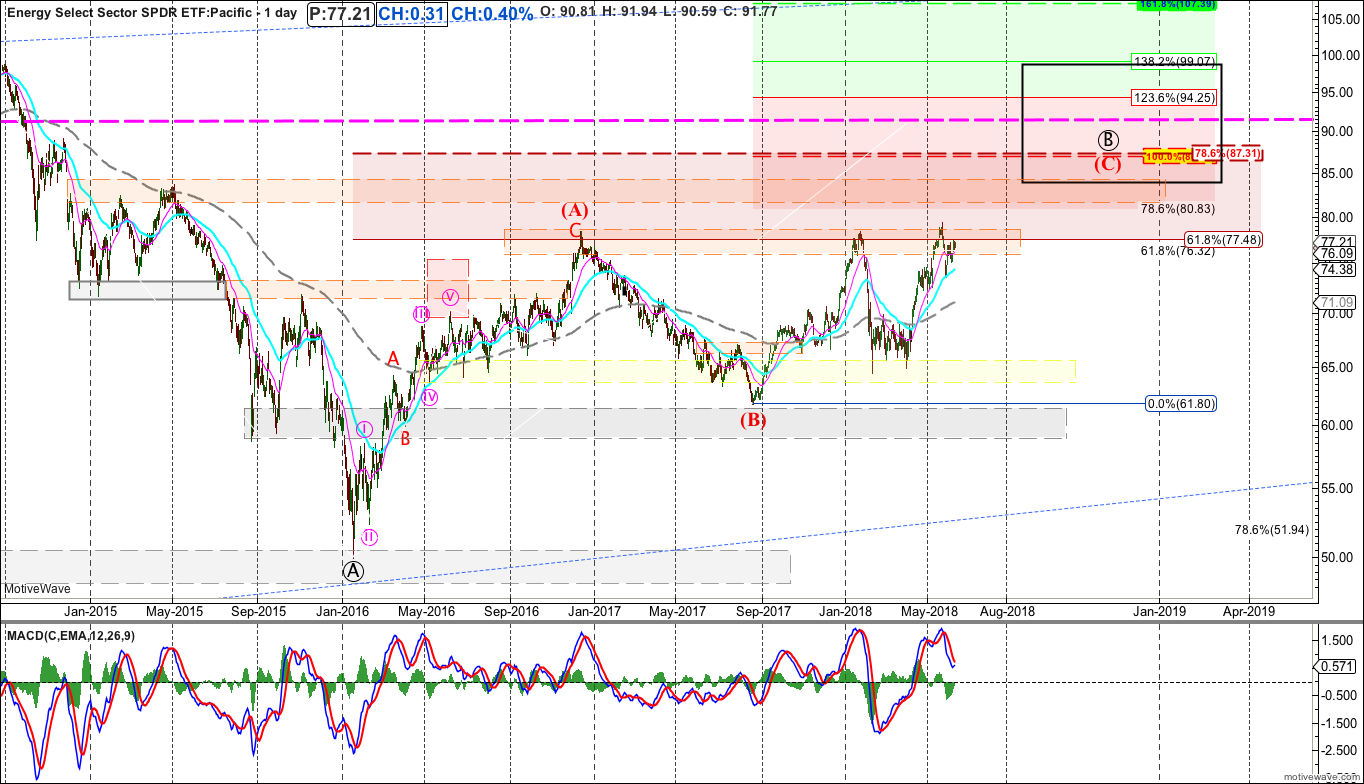Select the 76.09 price axis tag
Viewport: 1364px width, 784px height.
coord(1337,254)
